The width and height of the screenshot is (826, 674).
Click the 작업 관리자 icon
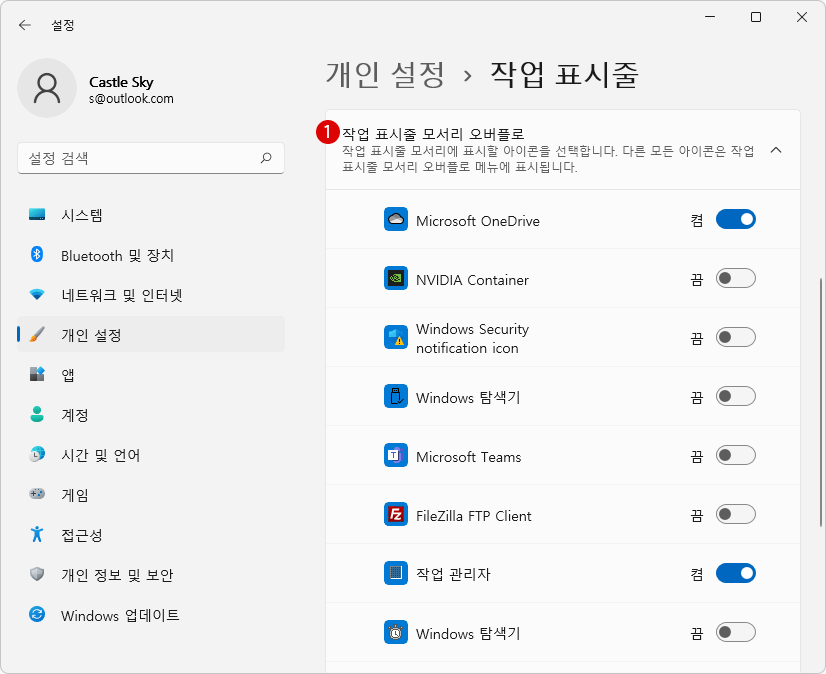tap(396, 573)
